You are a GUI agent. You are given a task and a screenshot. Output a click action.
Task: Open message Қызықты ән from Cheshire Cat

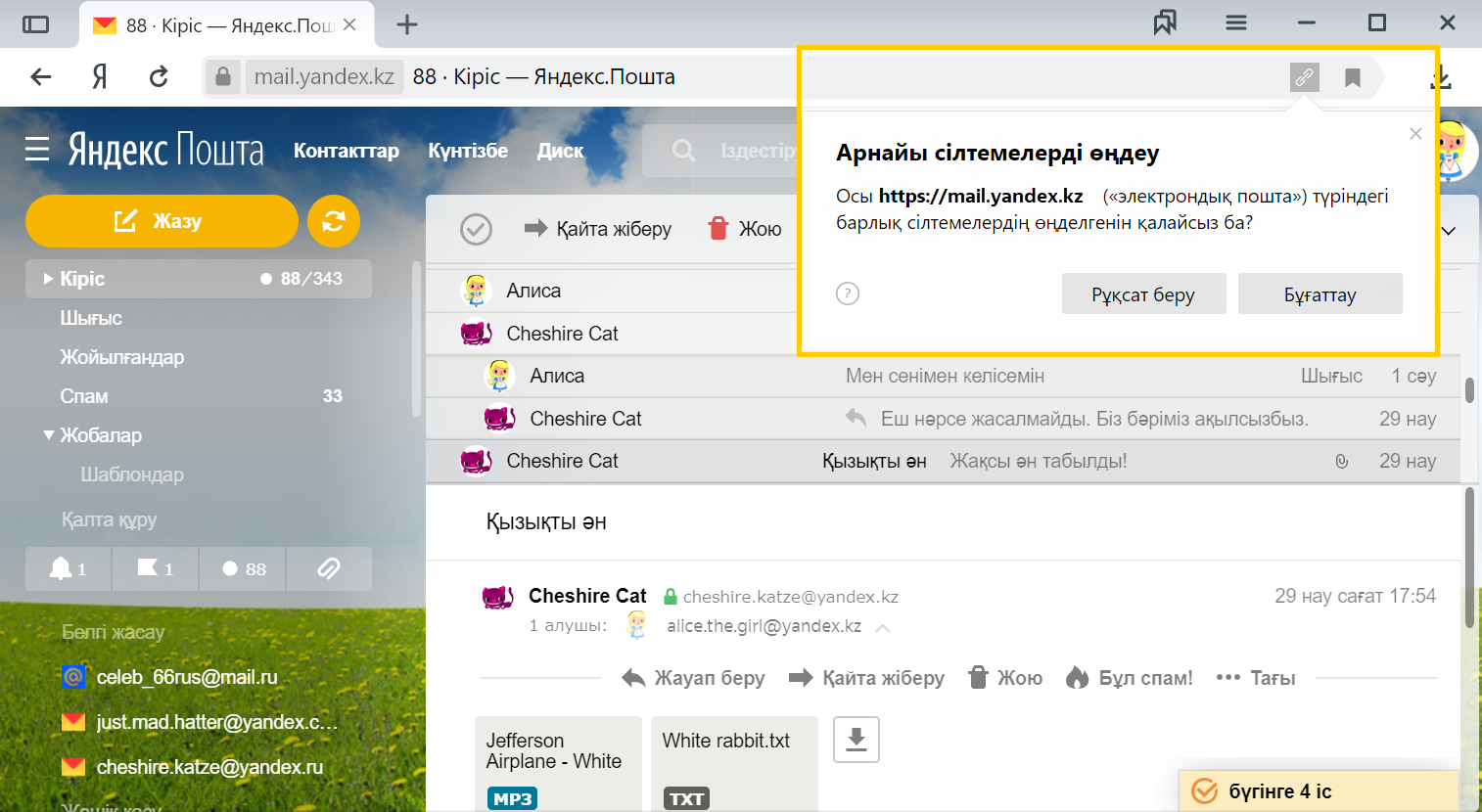click(943, 461)
